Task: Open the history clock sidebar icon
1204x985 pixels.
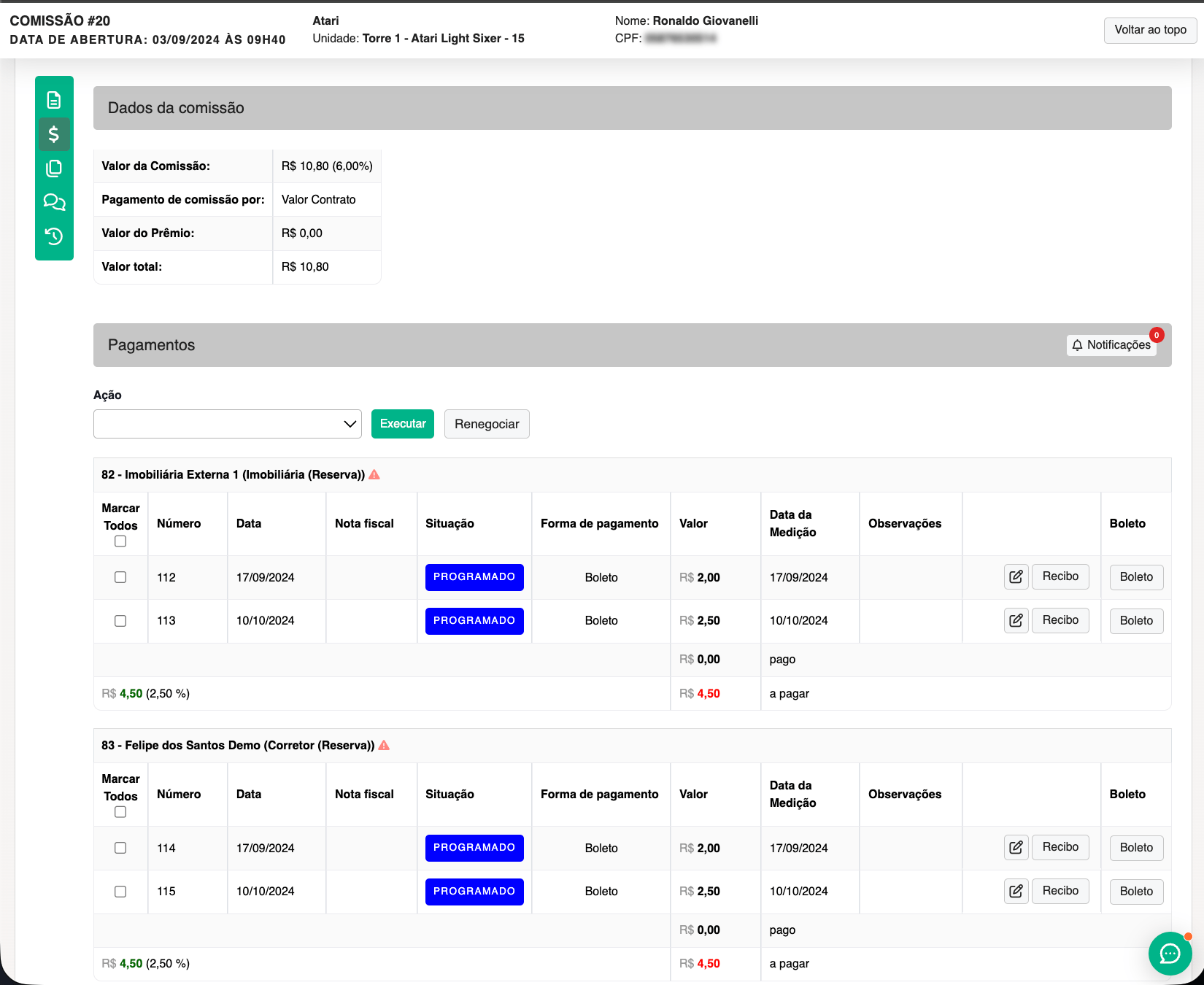Action: (x=54, y=236)
